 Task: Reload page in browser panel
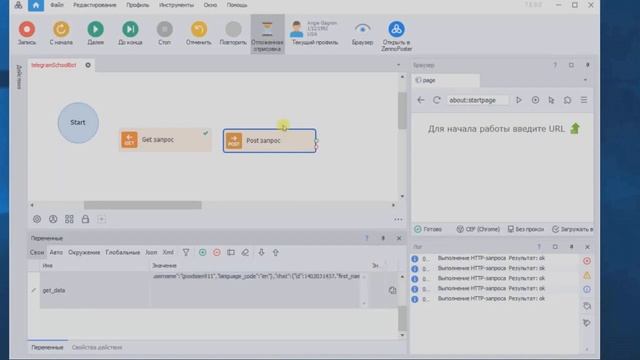point(437,100)
